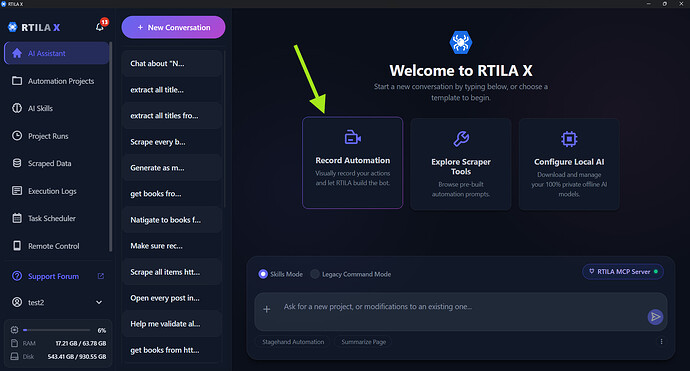Select the Configure Local AI card
Viewport: 690px width, 371px height.
pos(569,164)
